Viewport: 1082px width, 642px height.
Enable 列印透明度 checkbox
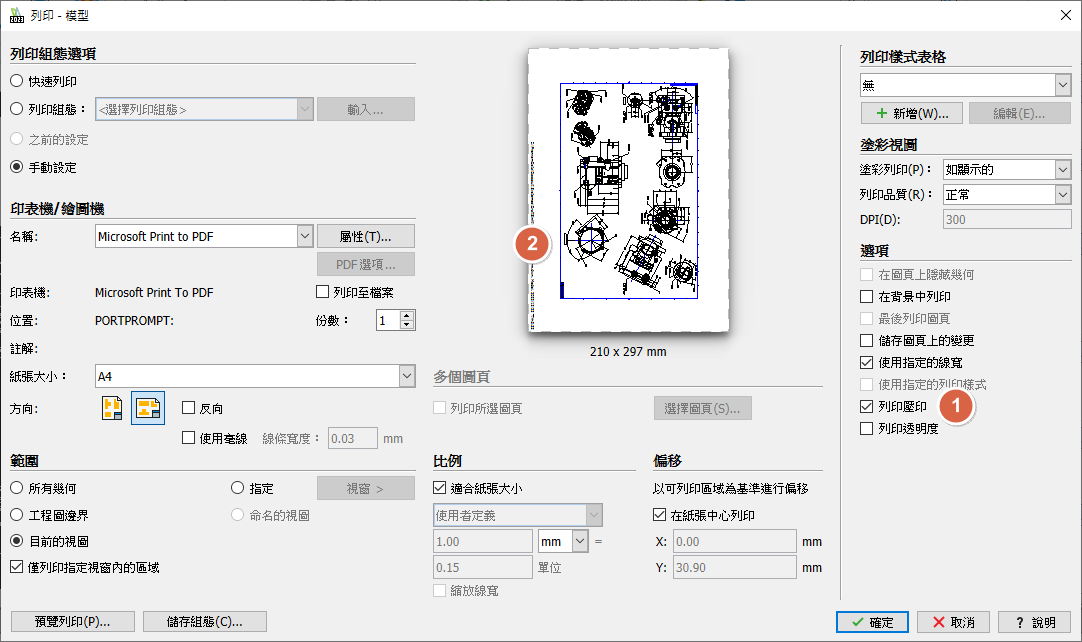pyautogui.click(x=867, y=429)
